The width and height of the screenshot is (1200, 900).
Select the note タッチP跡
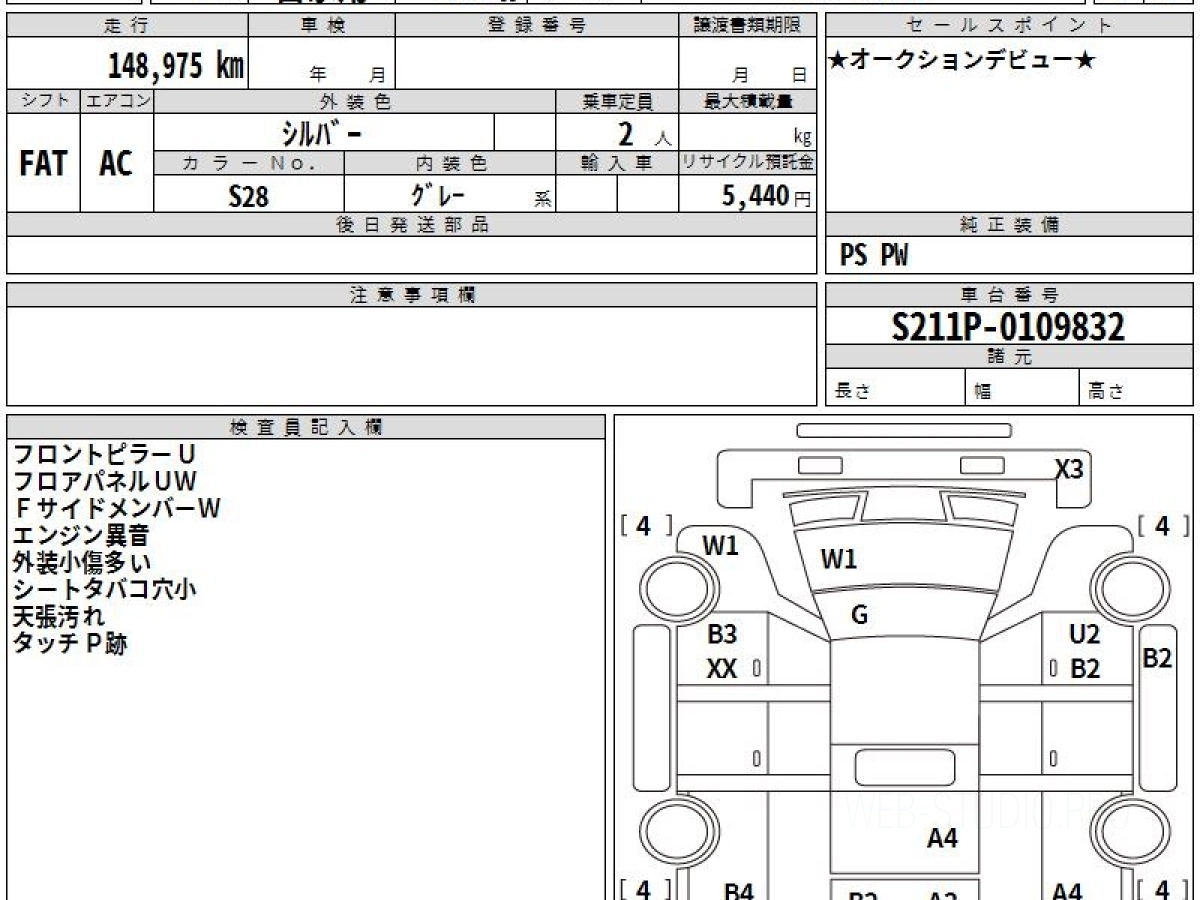70,644
